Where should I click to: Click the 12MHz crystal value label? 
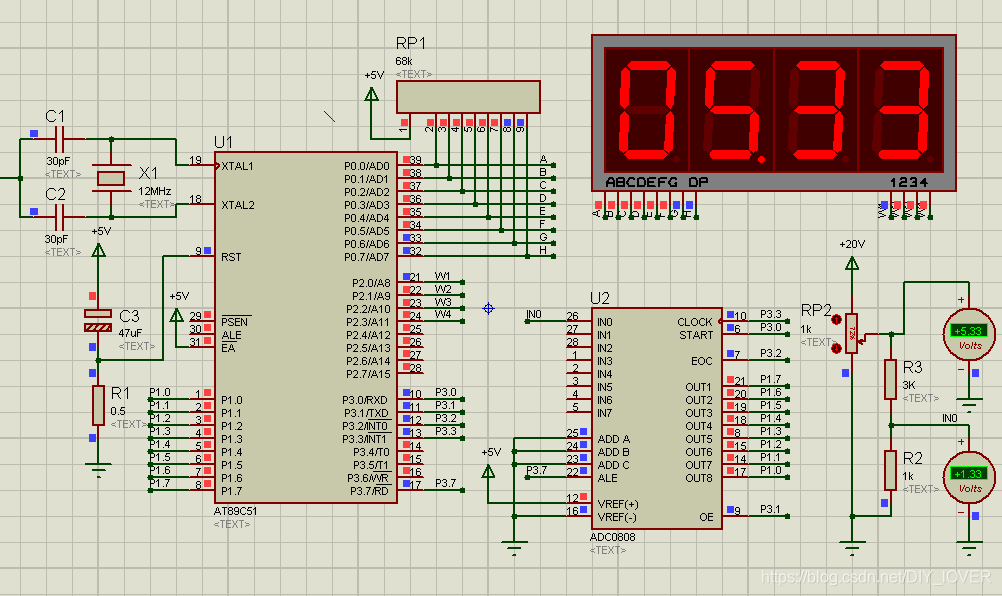point(155,191)
